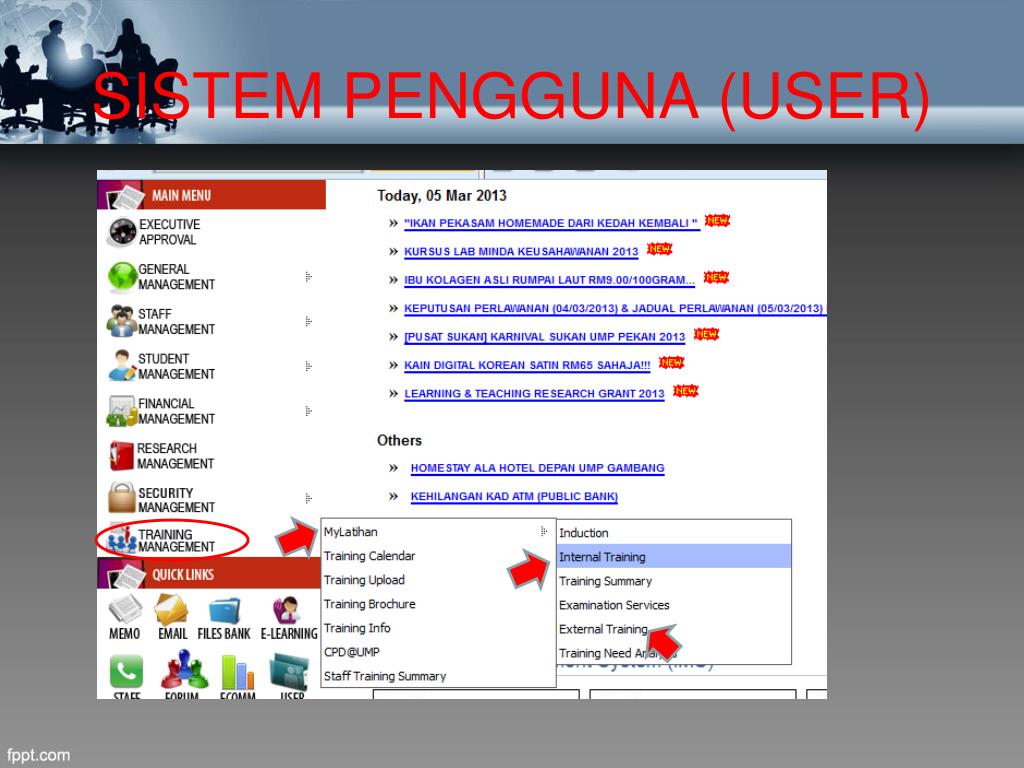Open Kehilangan Kad ATM Public Bank link

tap(514, 496)
